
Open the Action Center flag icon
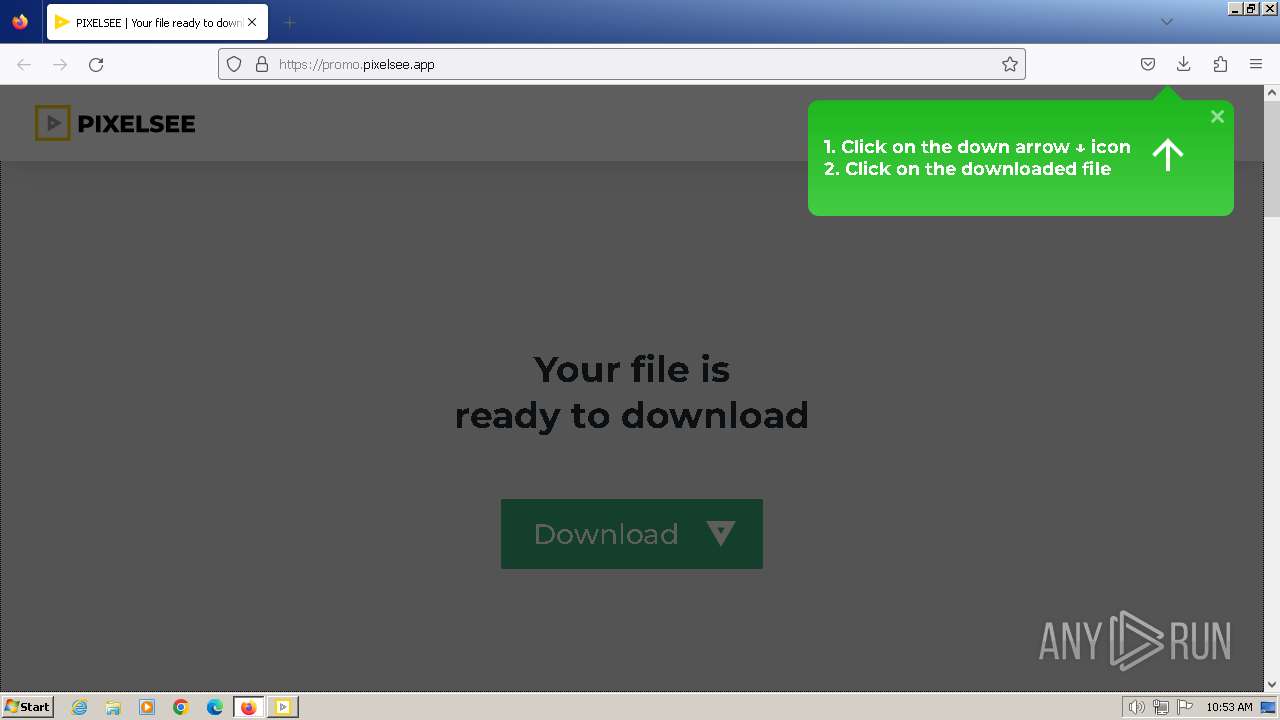1185,707
